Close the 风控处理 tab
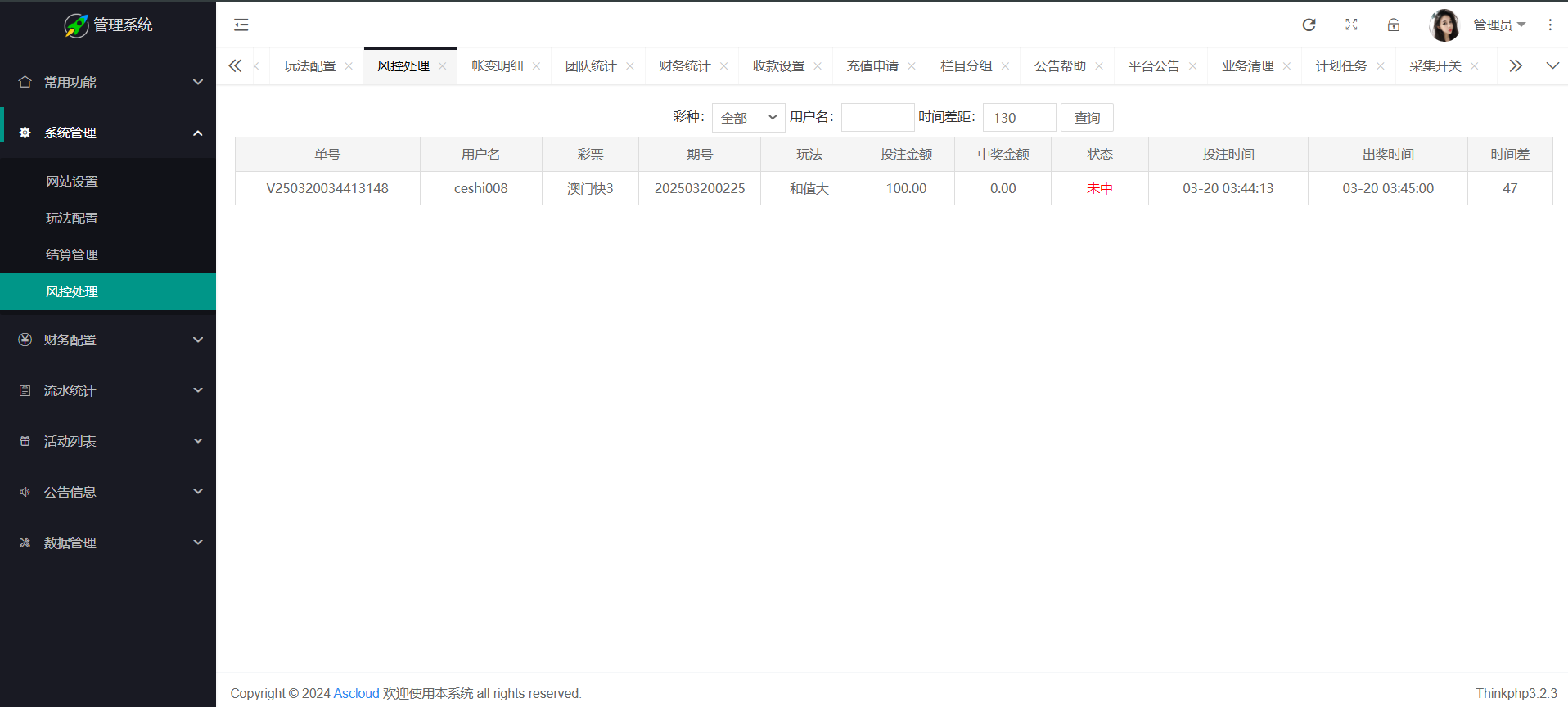Image resolution: width=1568 pixels, height=707 pixels. coord(443,66)
